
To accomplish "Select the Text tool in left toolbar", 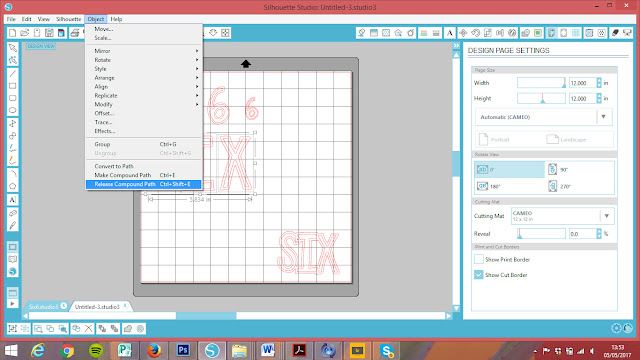I will pyautogui.click(x=13, y=200).
